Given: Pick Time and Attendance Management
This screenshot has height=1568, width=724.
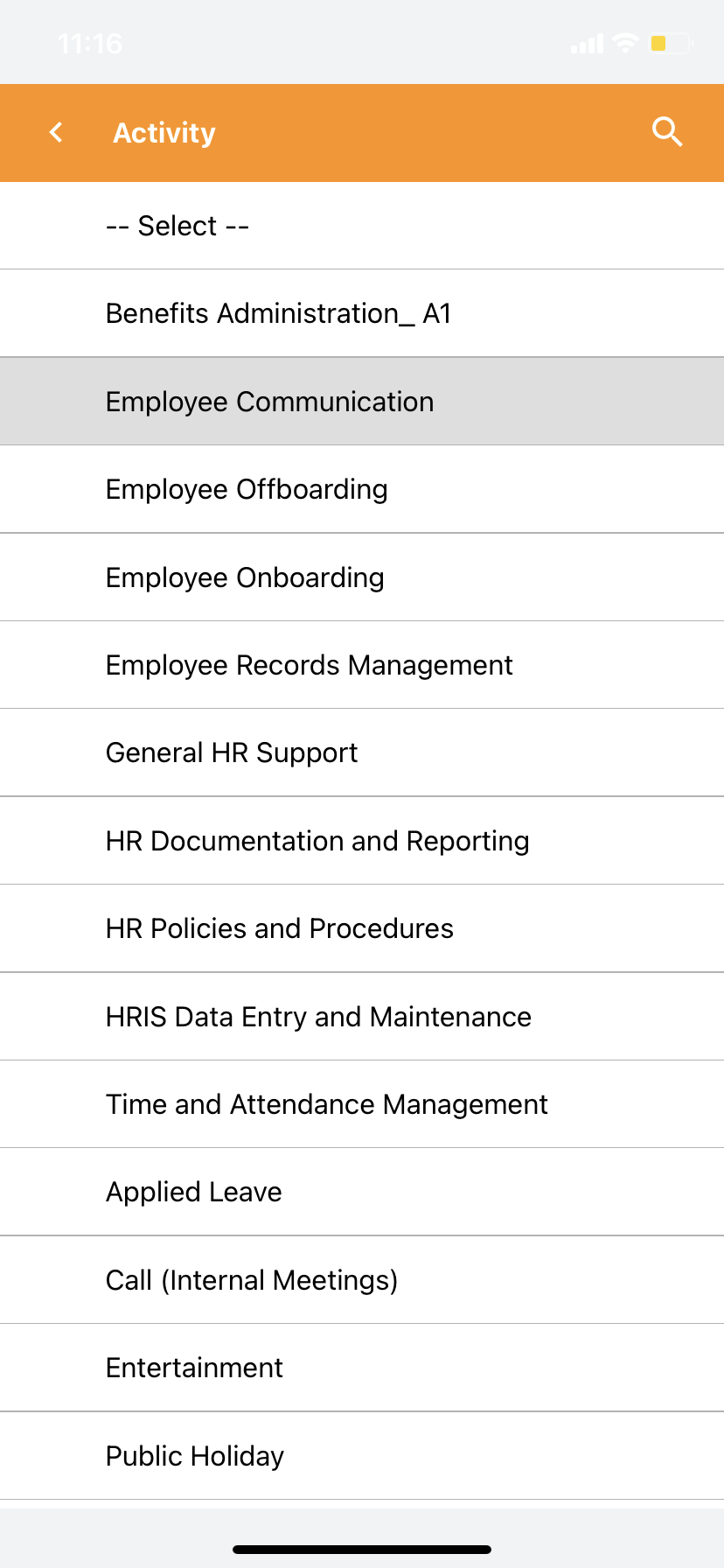Looking at the screenshot, I should point(362,1104).
